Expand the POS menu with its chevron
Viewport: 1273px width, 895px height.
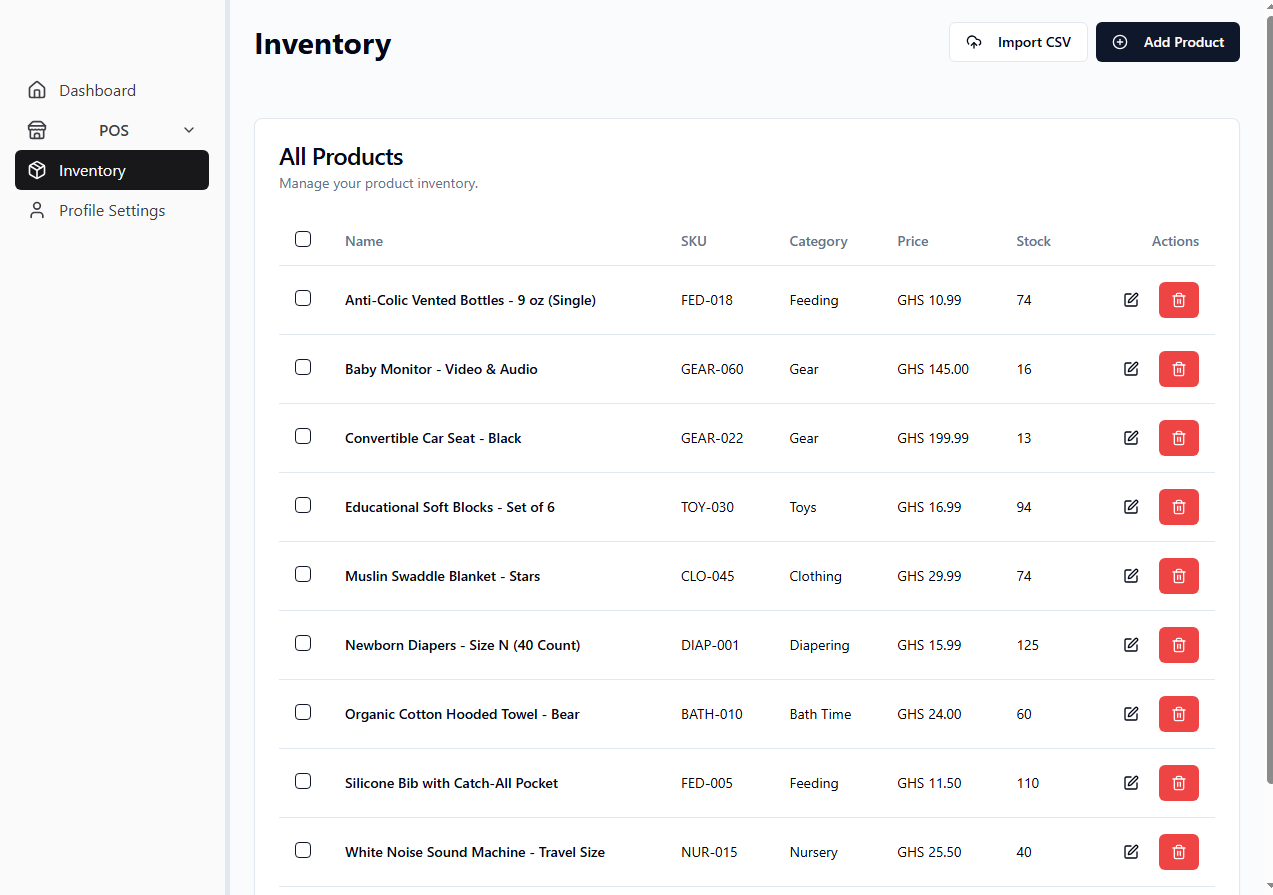pyautogui.click(x=189, y=130)
